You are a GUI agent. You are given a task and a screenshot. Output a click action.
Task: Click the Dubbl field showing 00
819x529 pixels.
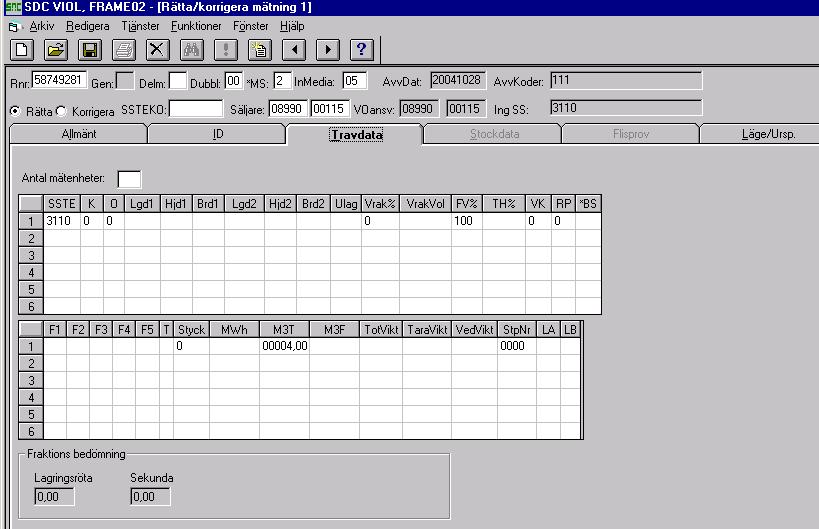[x=233, y=80]
